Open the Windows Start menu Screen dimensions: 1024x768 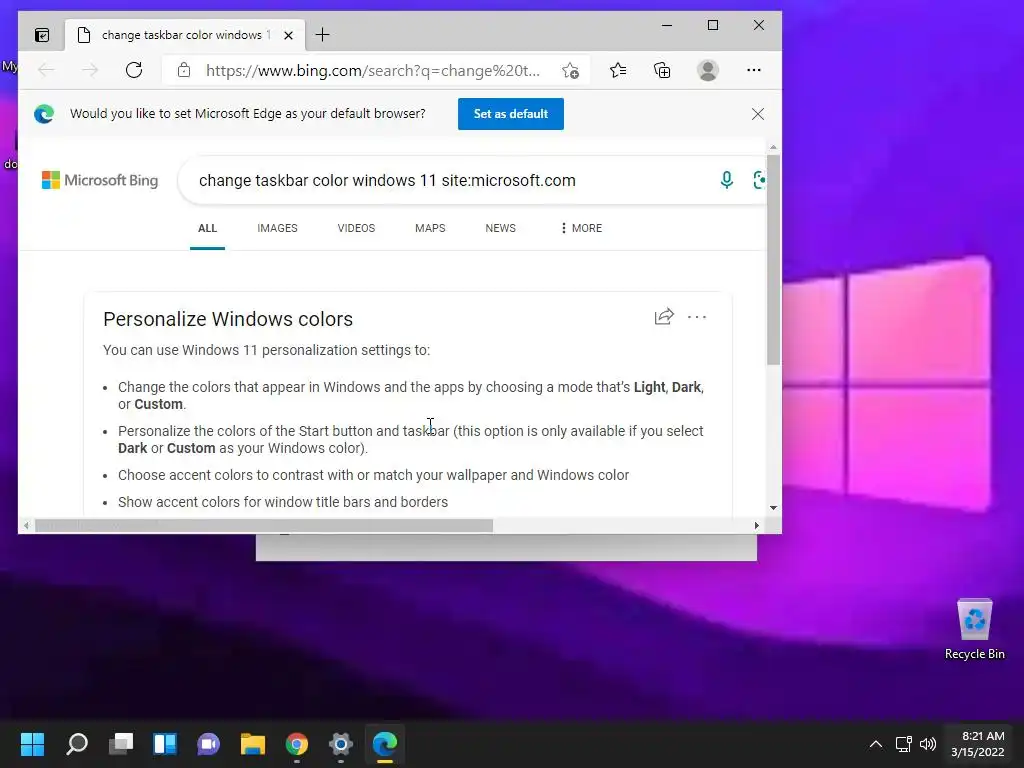pyautogui.click(x=33, y=744)
